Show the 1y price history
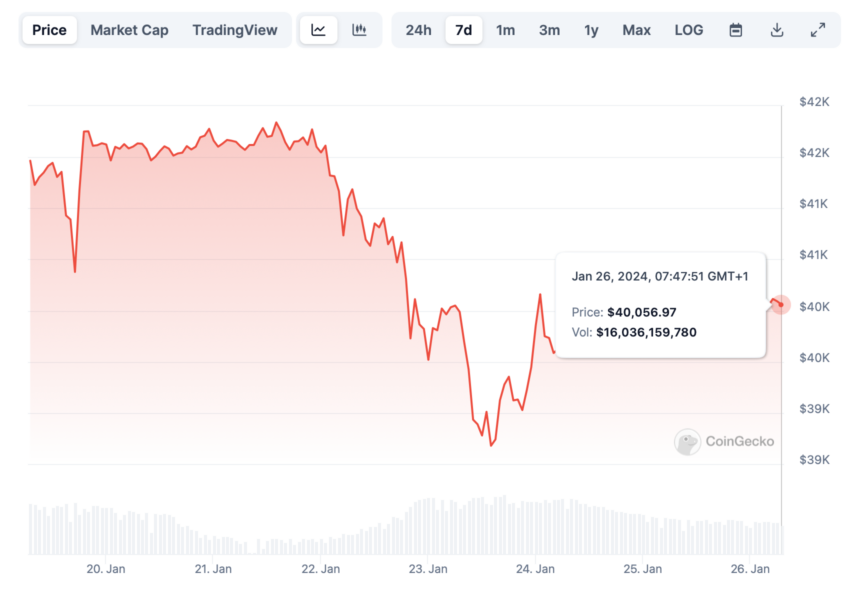The width and height of the screenshot is (850, 591). click(591, 30)
